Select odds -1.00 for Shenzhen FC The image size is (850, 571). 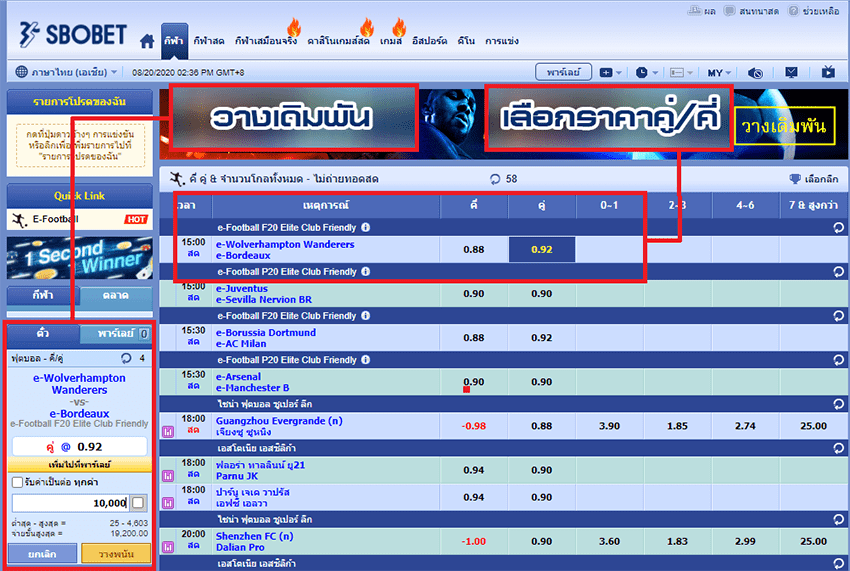pyautogui.click(x=474, y=541)
